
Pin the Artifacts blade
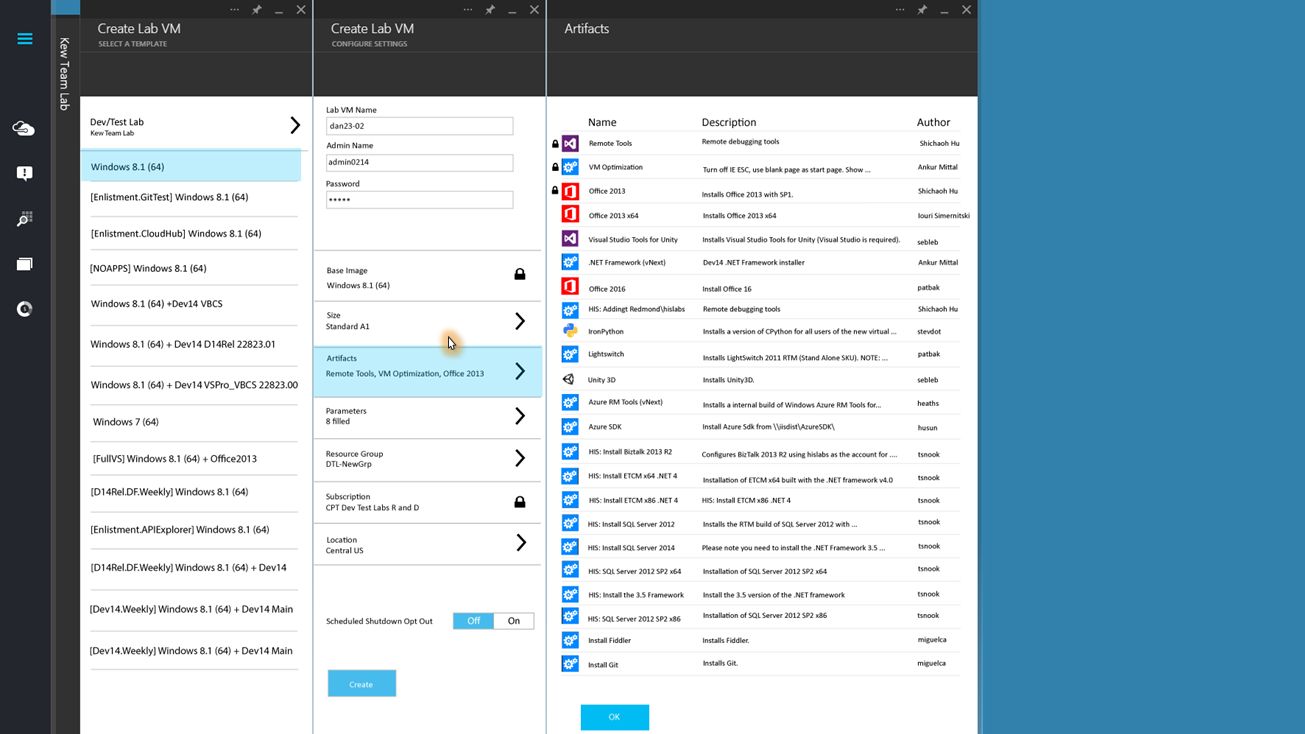point(923,10)
